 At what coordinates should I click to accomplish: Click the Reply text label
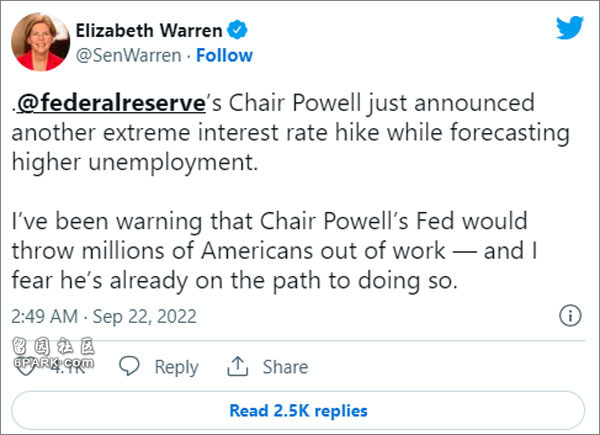pyautogui.click(x=176, y=367)
